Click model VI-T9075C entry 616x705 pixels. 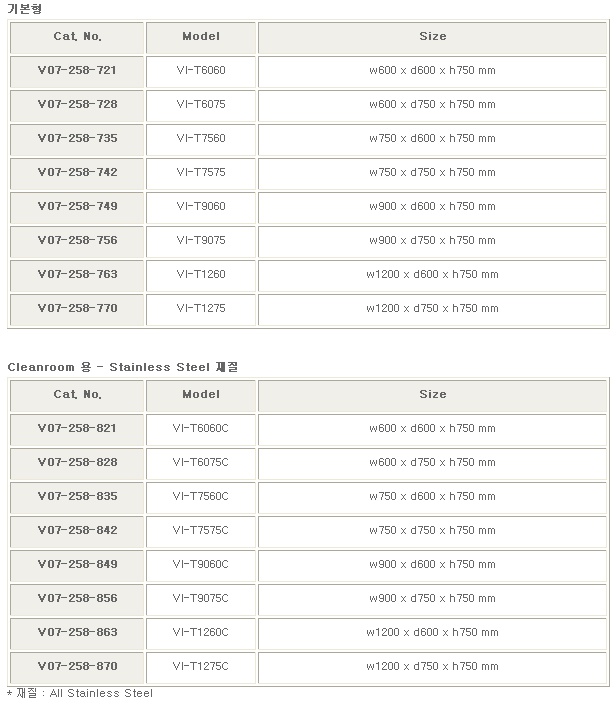click(x=201, y=599)
